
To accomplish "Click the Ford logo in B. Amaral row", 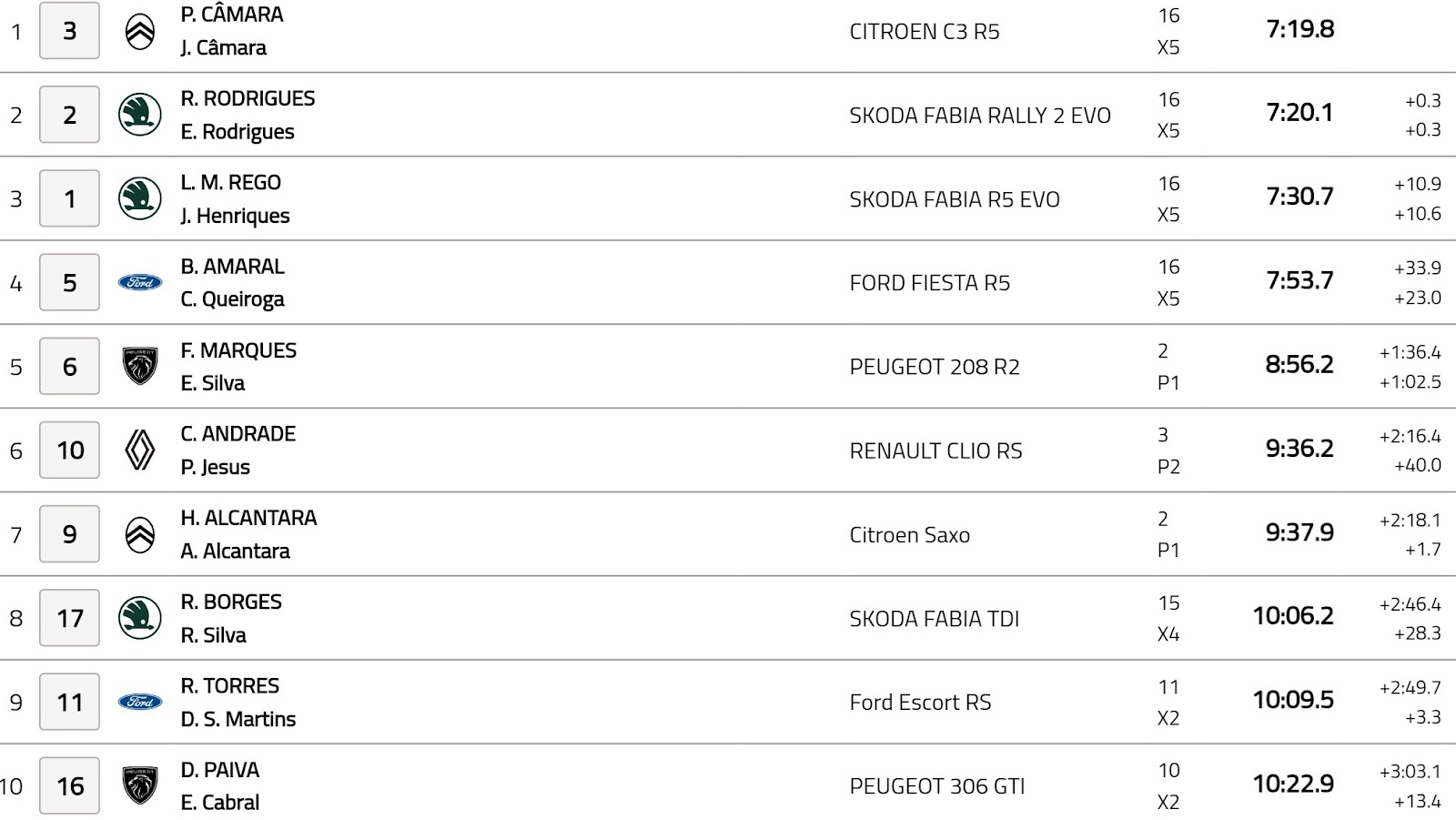I will pyautogui.click(x=140, y=283).
